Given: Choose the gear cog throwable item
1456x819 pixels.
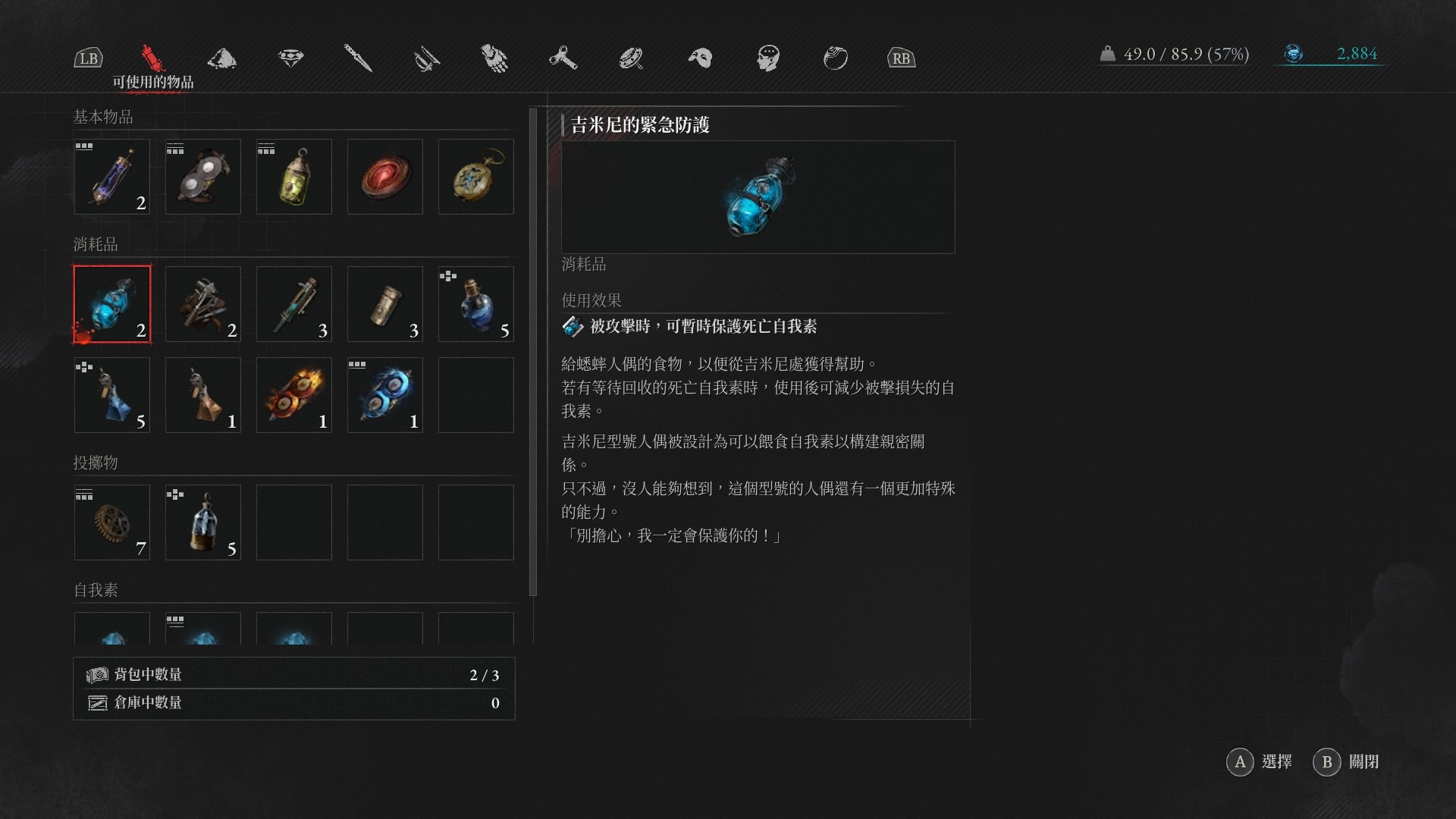Looking at the screenshot, I should (x=112, y=522).
